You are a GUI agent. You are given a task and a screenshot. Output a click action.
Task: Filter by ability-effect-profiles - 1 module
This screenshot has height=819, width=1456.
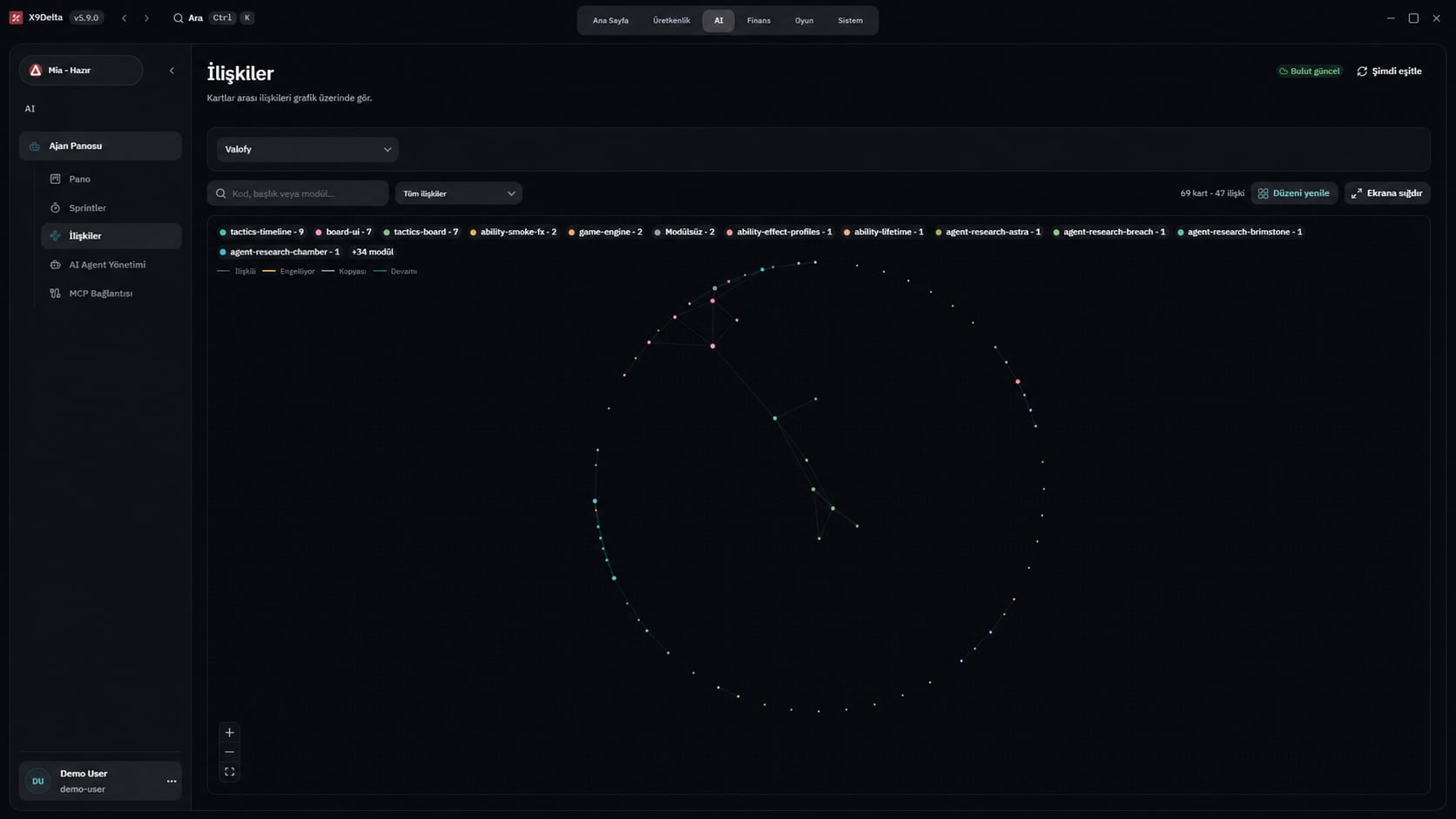pyautogui.click(x=779, y=232)
